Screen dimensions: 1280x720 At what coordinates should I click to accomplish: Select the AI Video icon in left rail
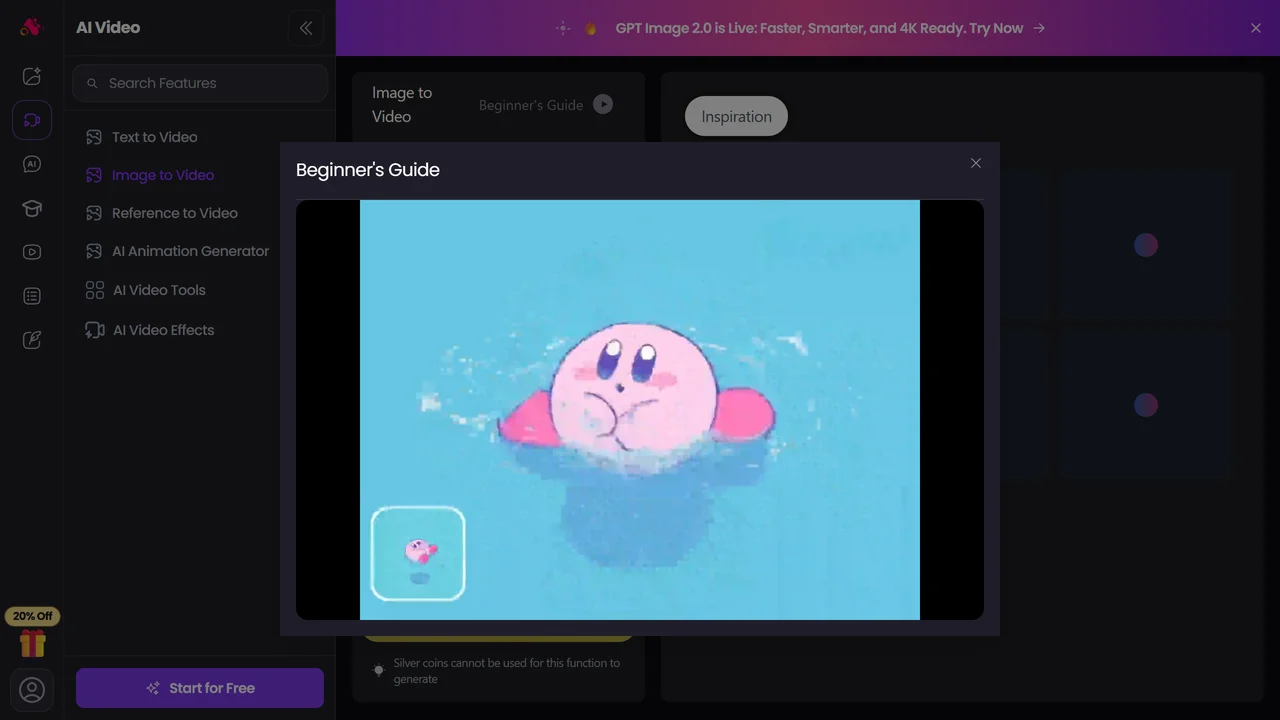32,120
